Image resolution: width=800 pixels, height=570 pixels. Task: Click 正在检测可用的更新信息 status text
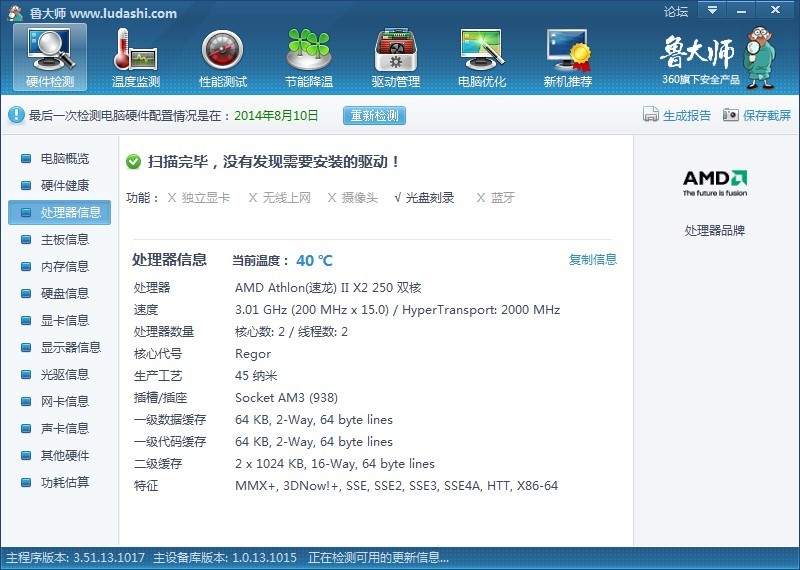tap(379, 558)
